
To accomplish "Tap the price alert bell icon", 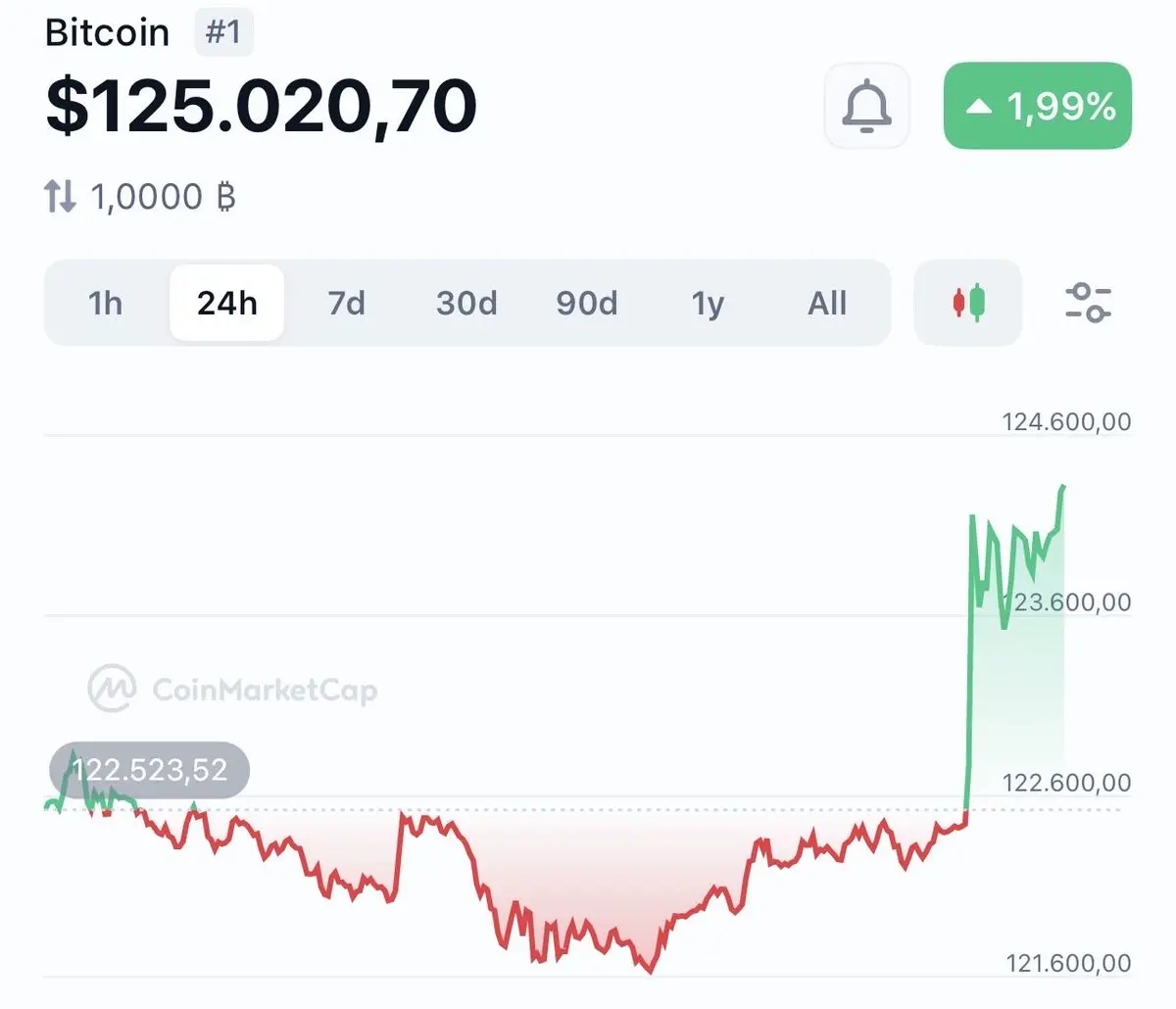I will (x=866, y=106).
